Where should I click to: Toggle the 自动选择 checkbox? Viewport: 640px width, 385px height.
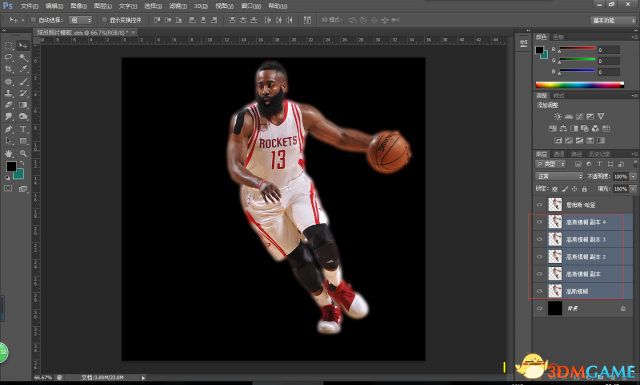pyautogui.click(x=33, y=20)
